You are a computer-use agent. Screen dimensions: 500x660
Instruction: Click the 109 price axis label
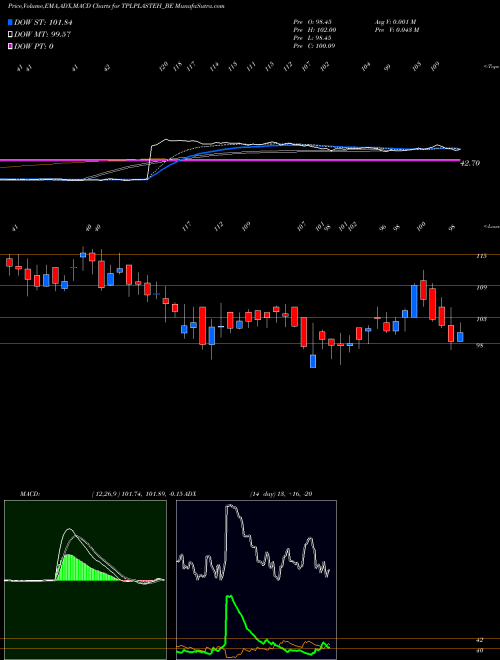(481, 287)
